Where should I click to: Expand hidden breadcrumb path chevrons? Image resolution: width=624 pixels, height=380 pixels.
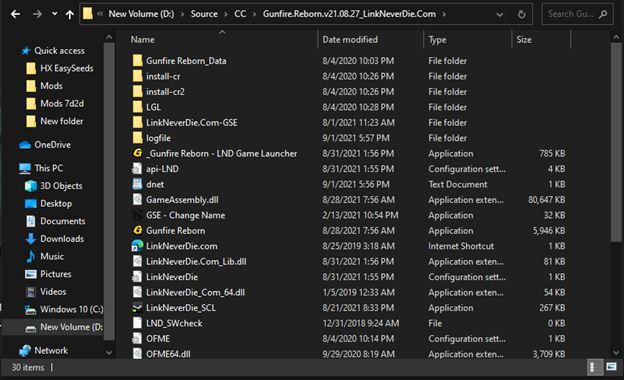100,14
